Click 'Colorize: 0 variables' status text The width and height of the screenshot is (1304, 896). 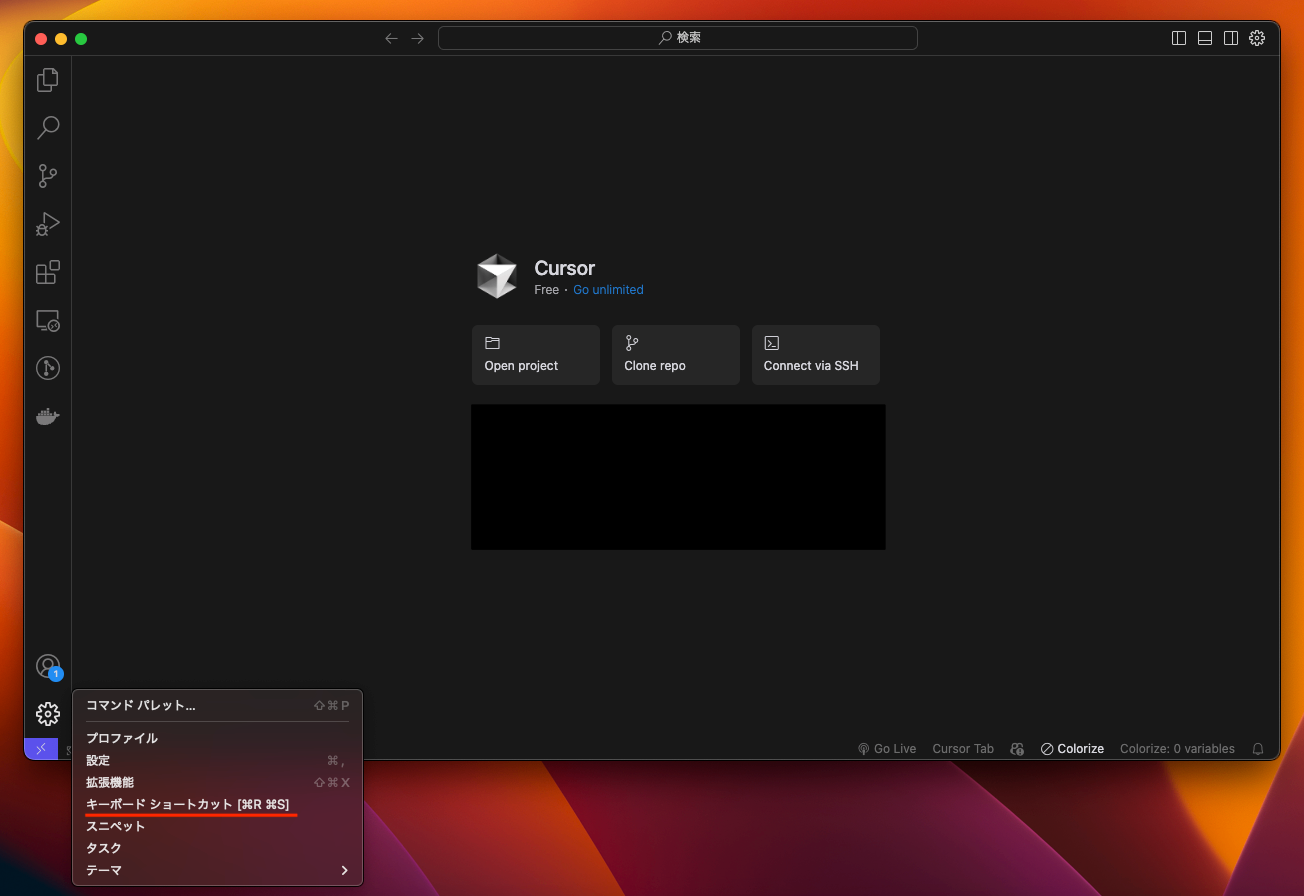[1177, 748]
